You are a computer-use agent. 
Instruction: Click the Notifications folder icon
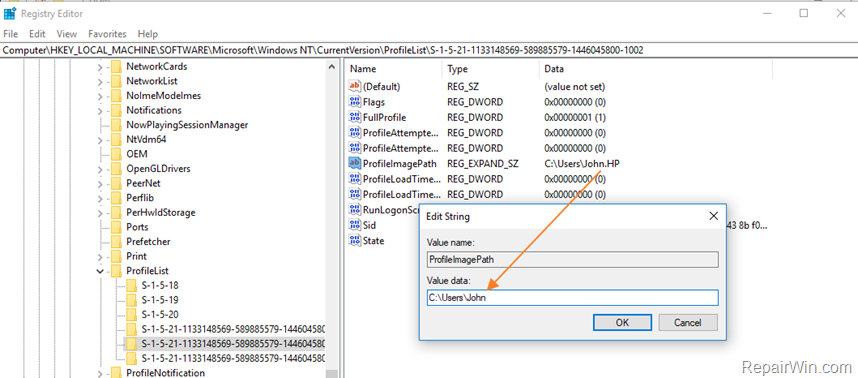pos(116,111)
